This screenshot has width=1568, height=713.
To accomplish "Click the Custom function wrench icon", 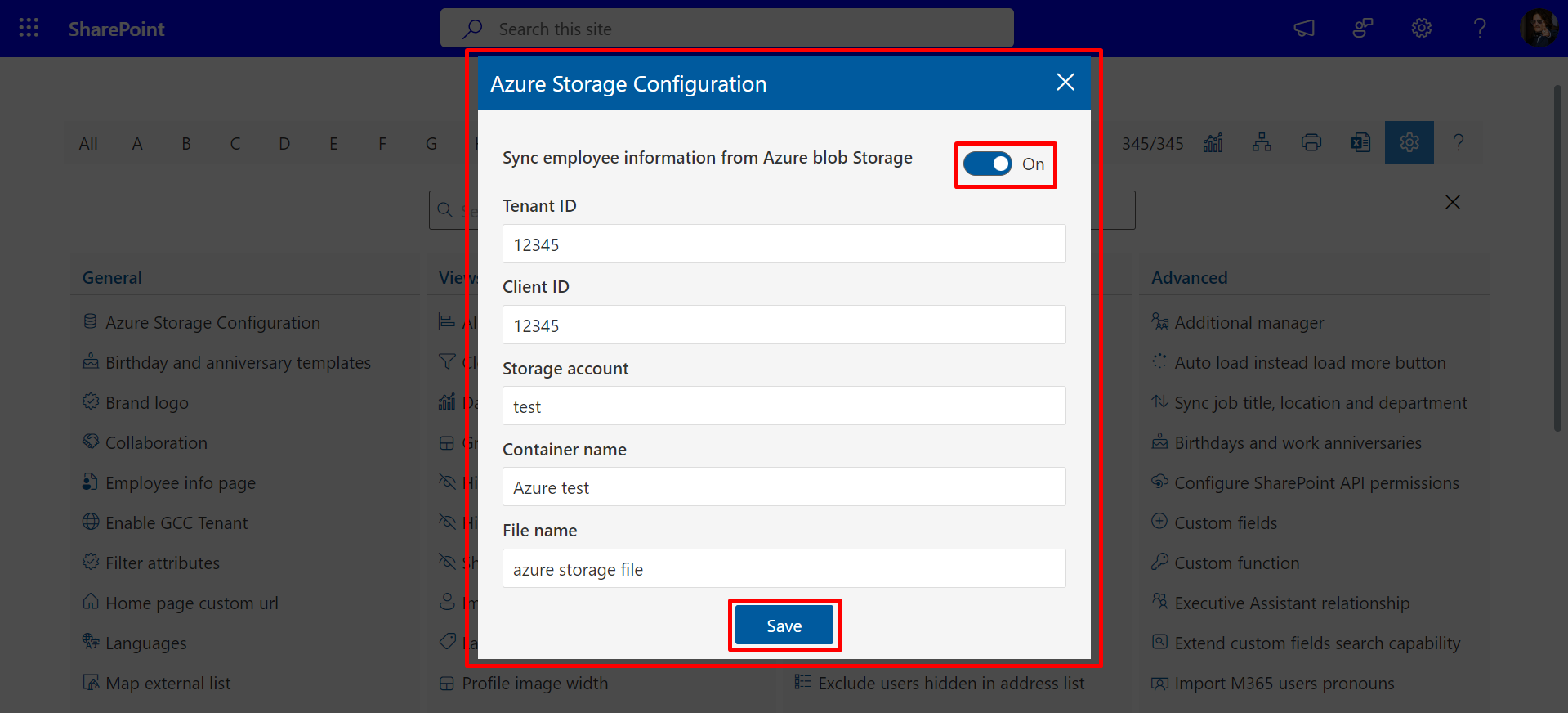I will (x=1159, y=561).
